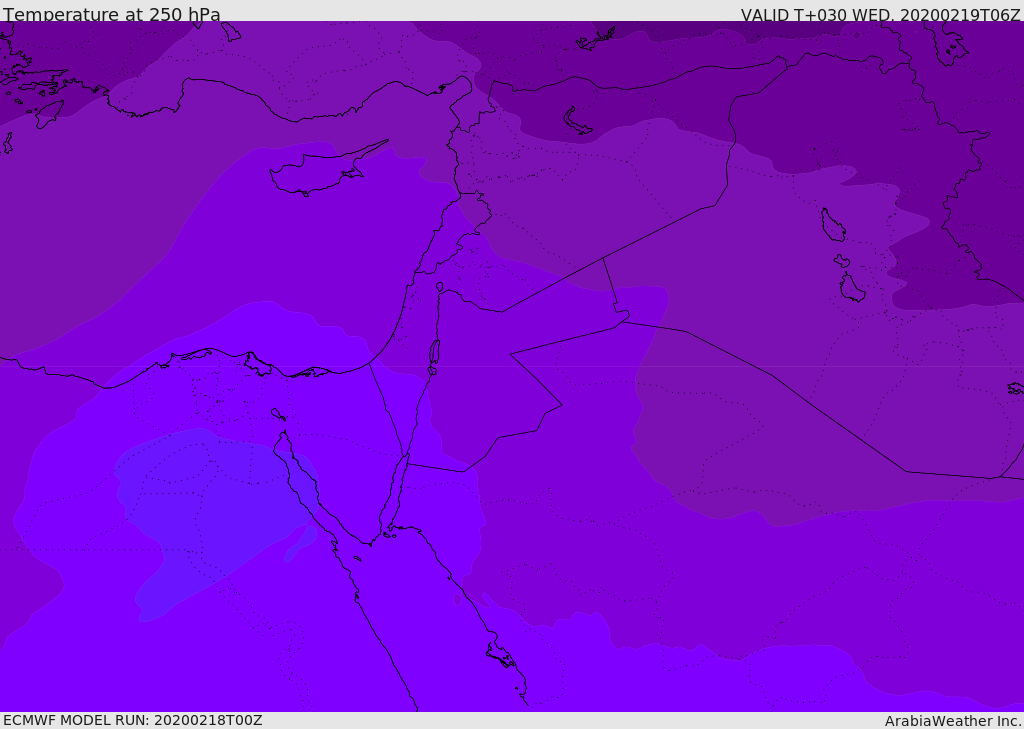Click the ECMWF MODEL RUN label

[x=132, y=720]
